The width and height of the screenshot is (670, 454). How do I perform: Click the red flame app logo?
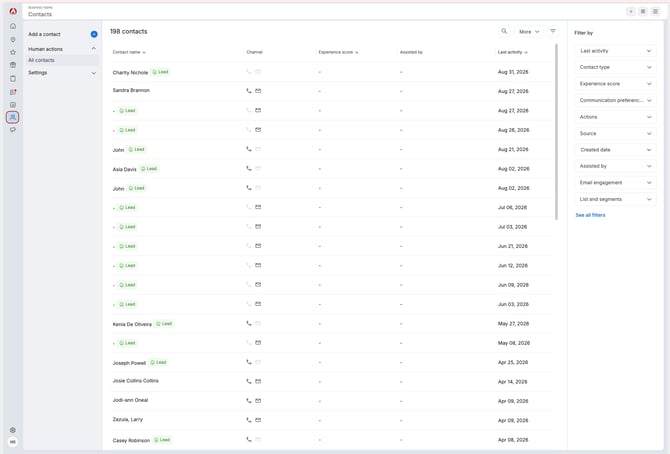[13, 12]
